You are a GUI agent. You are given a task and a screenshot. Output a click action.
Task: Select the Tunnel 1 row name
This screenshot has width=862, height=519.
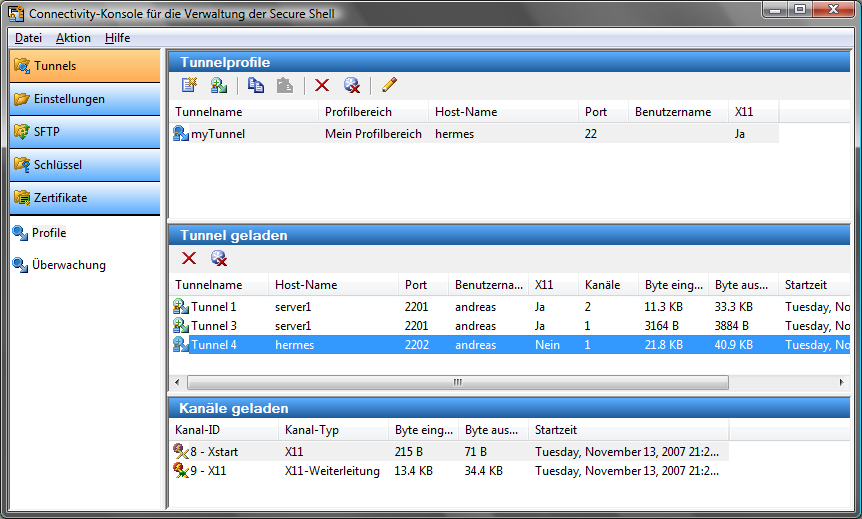[x=214, y=307]
